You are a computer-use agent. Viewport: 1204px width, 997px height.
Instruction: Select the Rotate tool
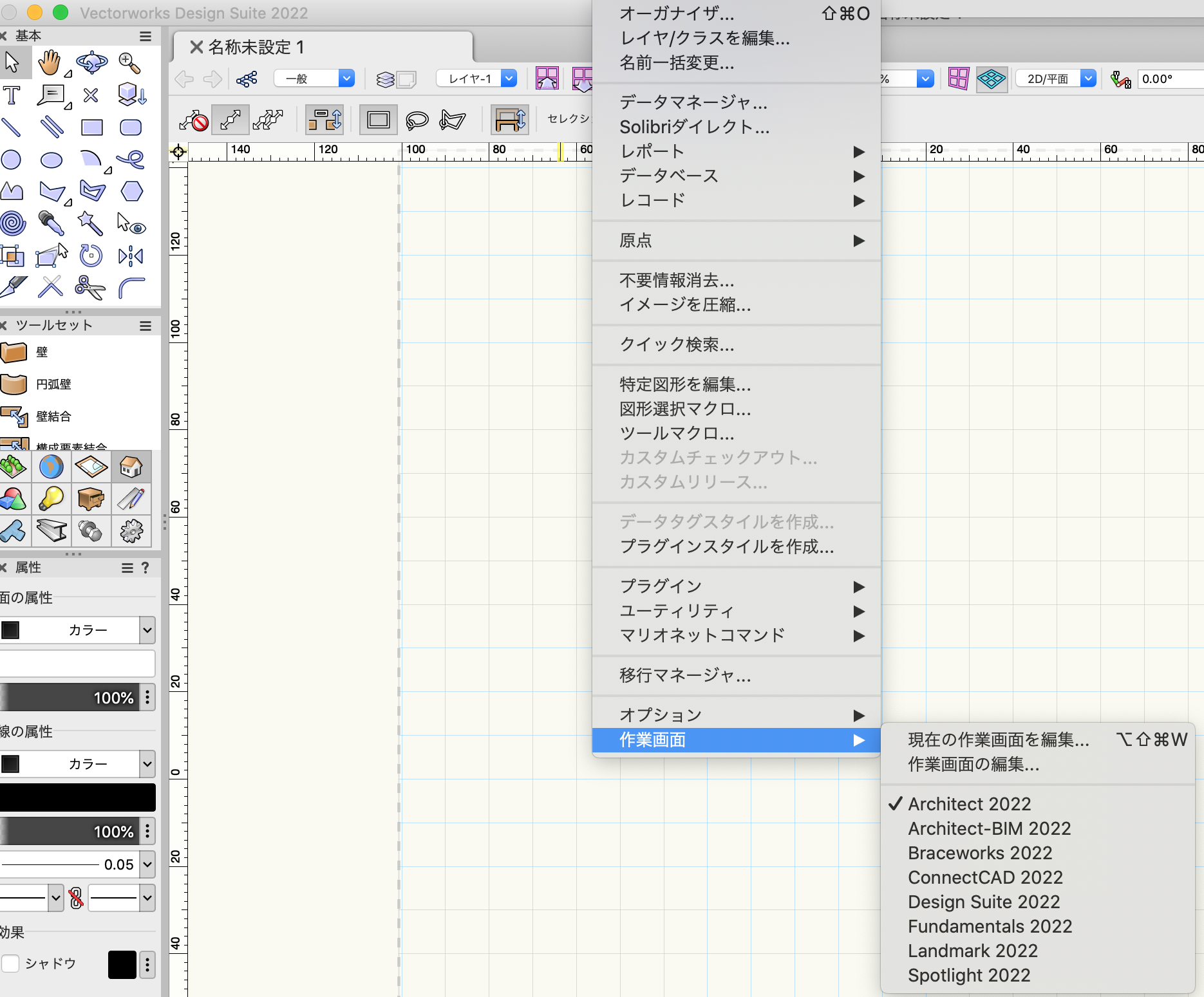[91, 256]
